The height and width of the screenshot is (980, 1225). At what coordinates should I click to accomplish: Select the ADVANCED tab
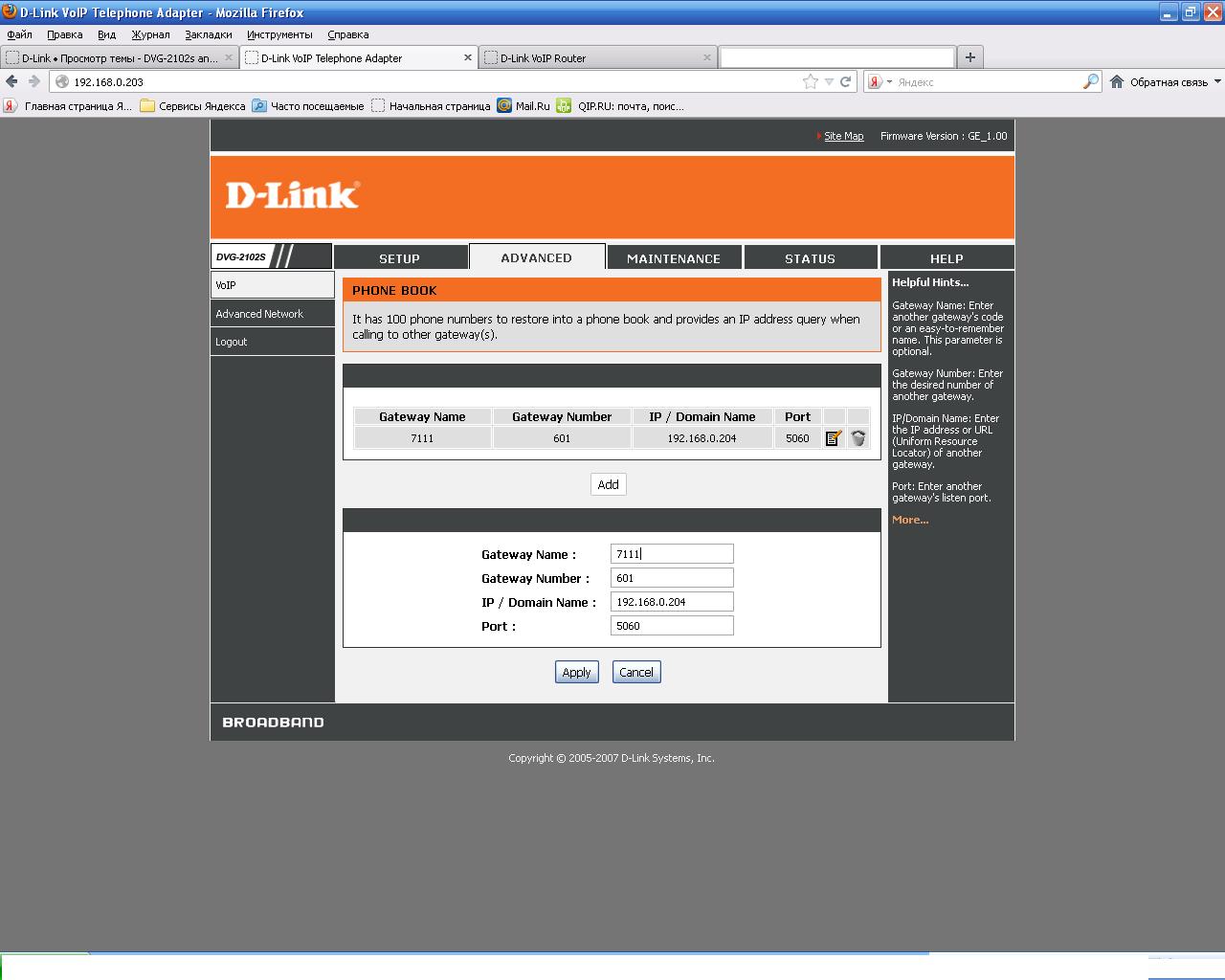click(x=537, y=257)
